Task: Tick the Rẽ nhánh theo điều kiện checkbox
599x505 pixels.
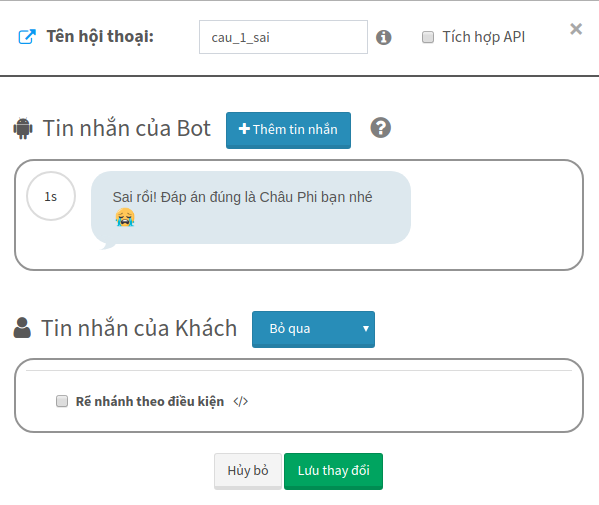Action: (62, 401)
